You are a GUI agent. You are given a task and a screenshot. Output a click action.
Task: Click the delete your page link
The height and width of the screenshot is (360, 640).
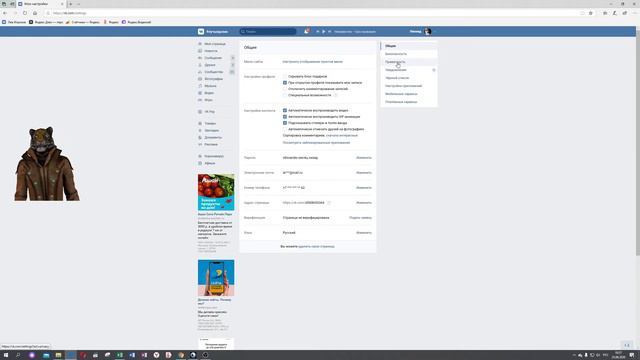pos(316,247)
